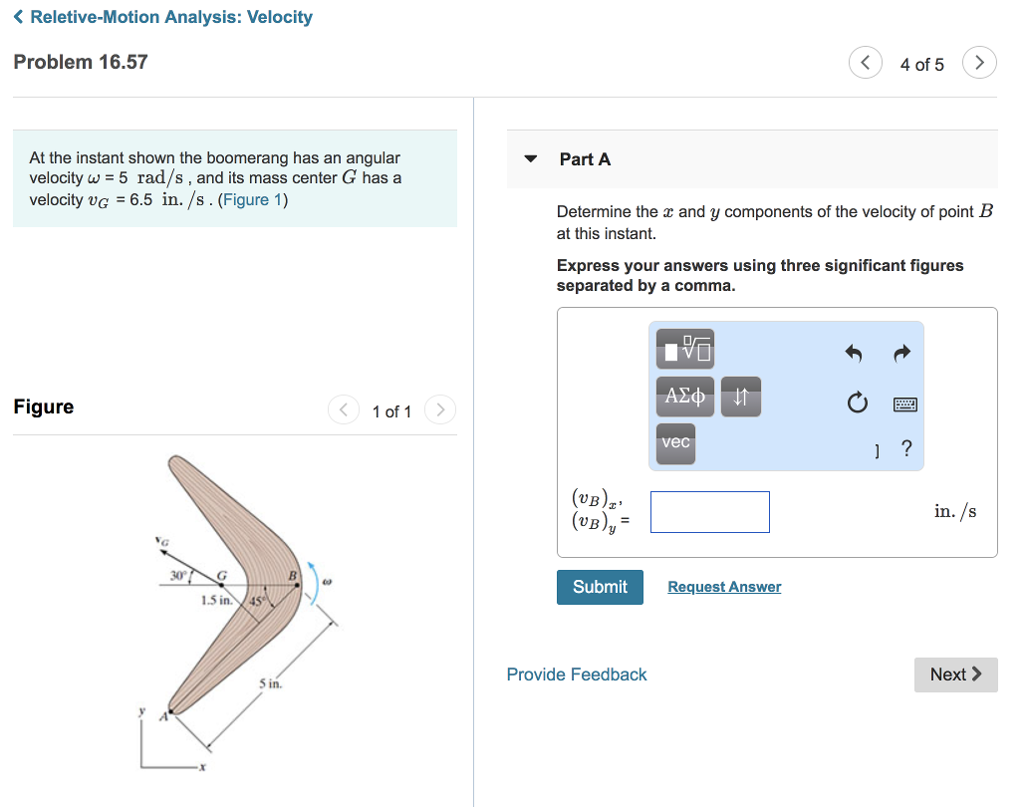Submit the velocity component answers
Viewport: 1024px width, 807px height.
point(599,587)
